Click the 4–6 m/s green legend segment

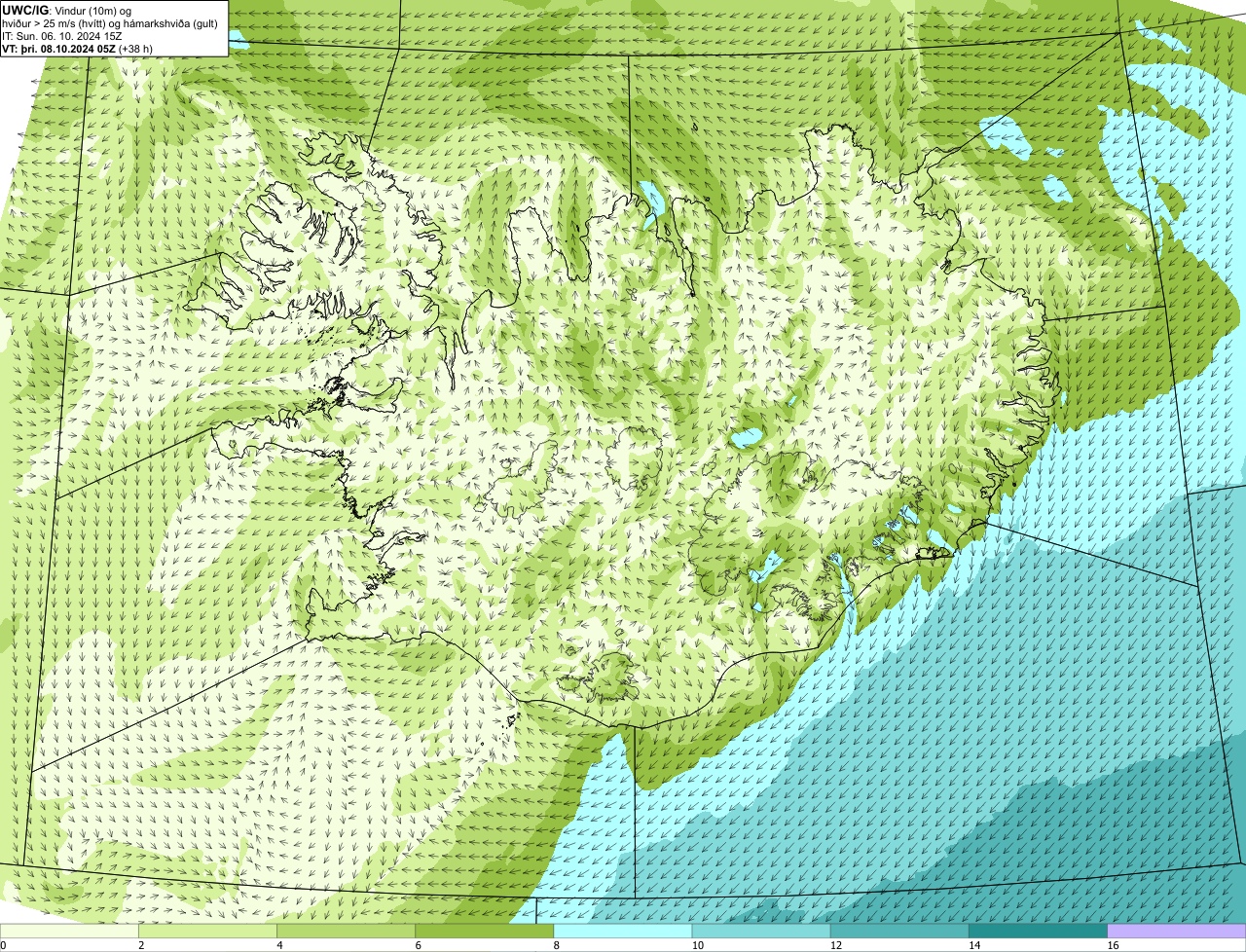tap(346, 931)
